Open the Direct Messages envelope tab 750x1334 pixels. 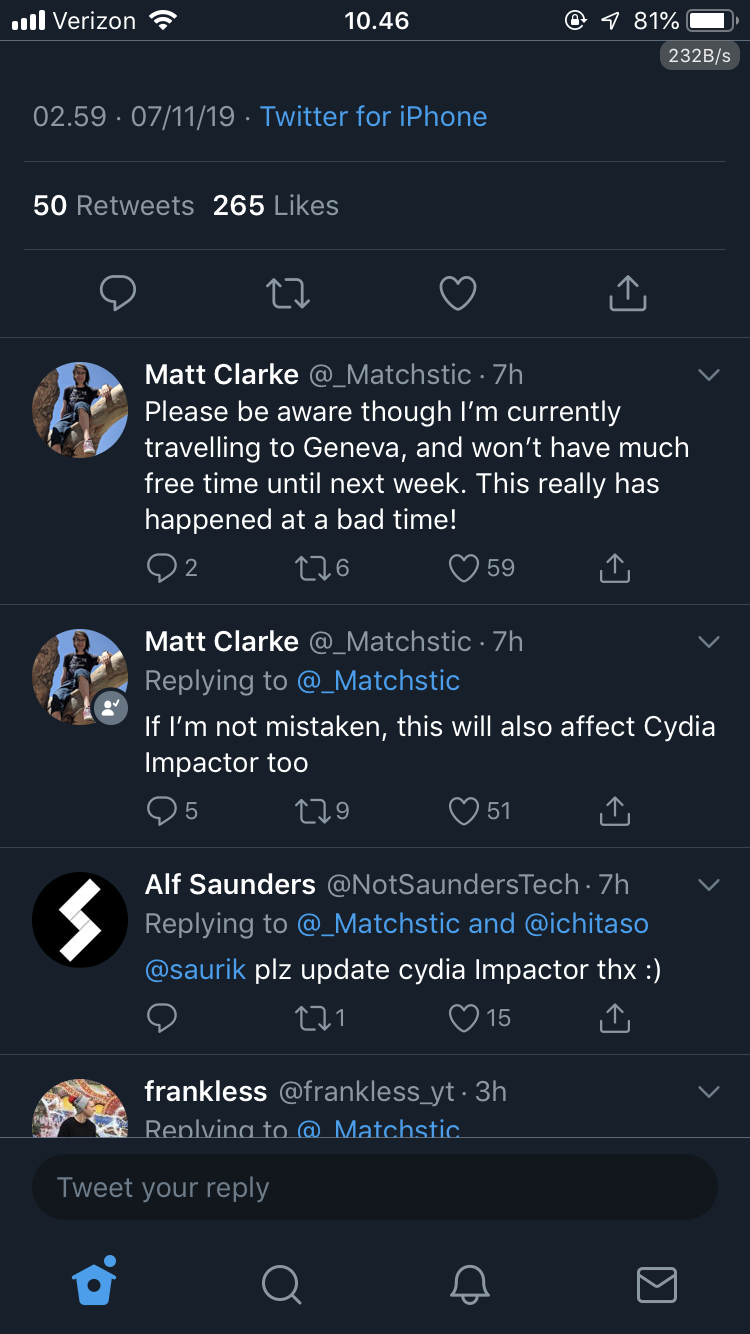(657, 1284)
